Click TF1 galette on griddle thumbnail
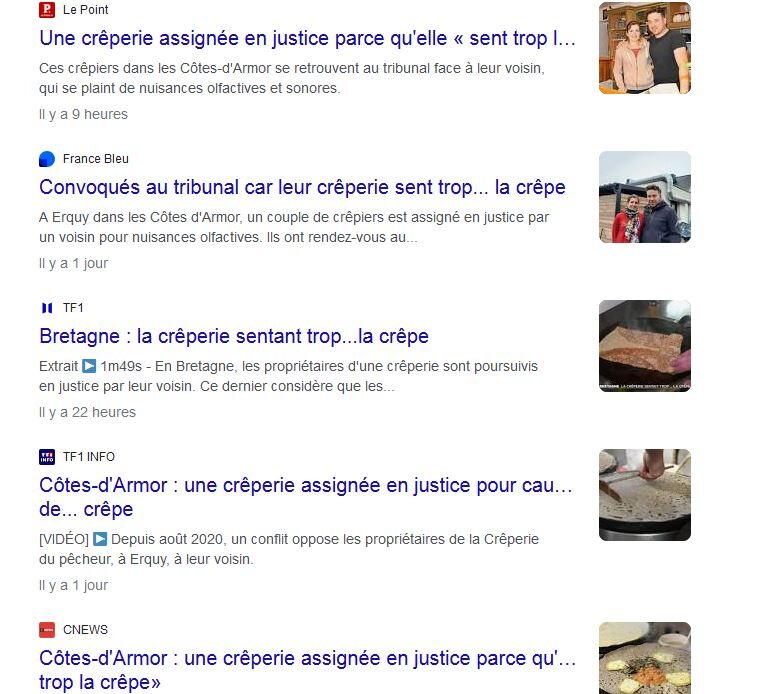The height and width of the screenshot is (694, 777). [645, 346]
